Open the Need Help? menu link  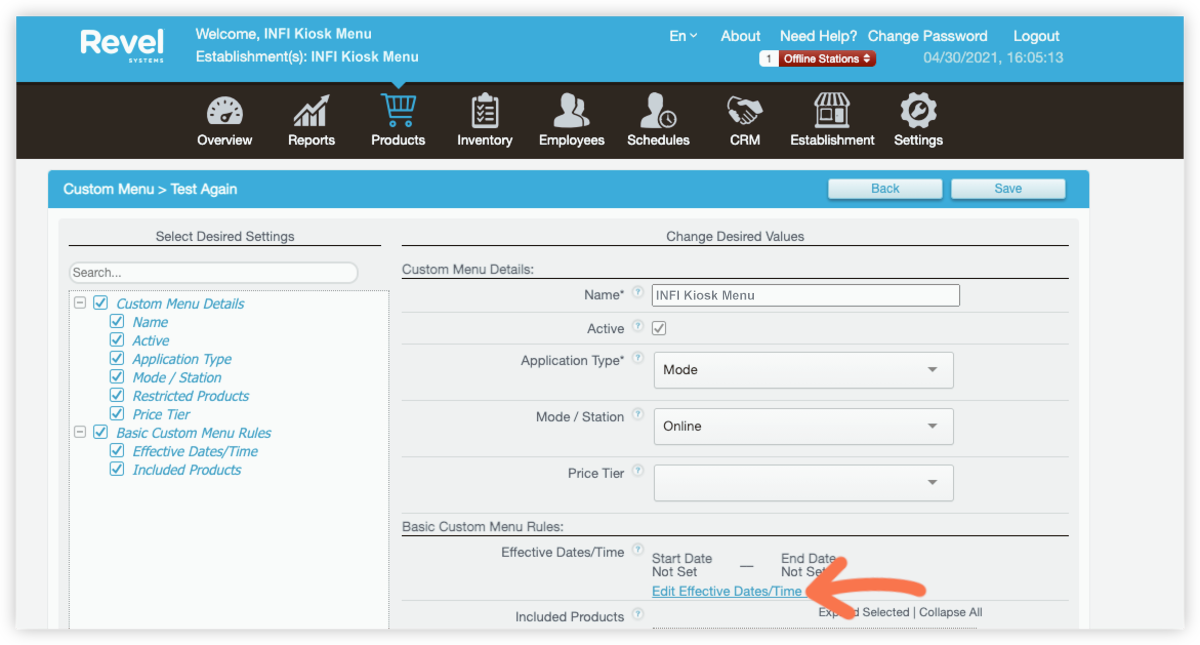[819, 36]
